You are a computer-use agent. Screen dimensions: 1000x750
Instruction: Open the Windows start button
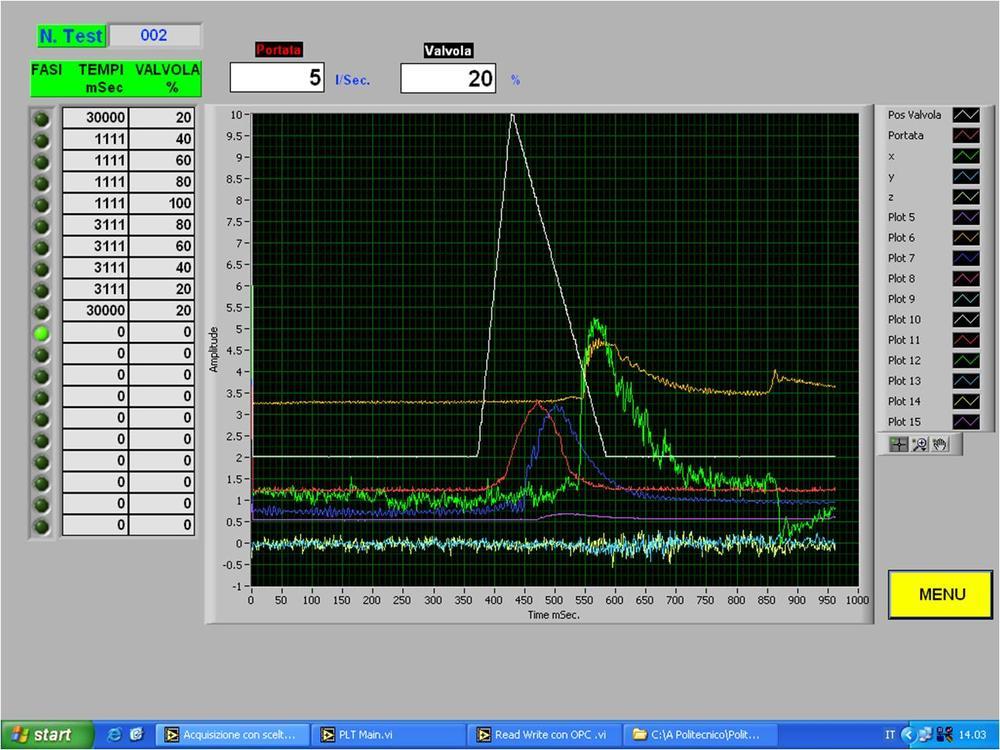pyautogui.click(x=41, y=735)
